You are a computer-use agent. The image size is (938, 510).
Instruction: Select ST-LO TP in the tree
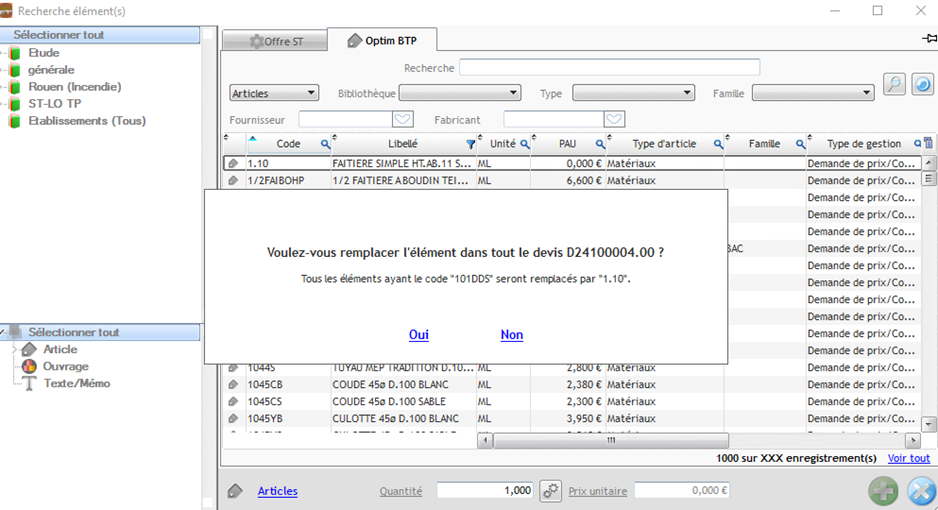coord(54,103)
